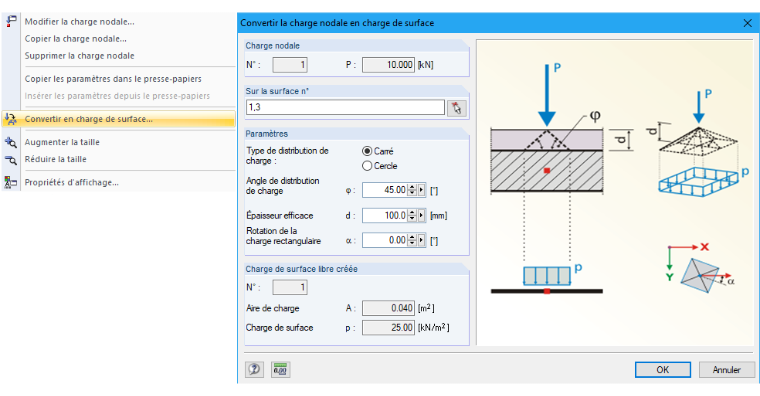
Task: Pick surface graphically with cursor icon
Action: click(x=457, y=108)
